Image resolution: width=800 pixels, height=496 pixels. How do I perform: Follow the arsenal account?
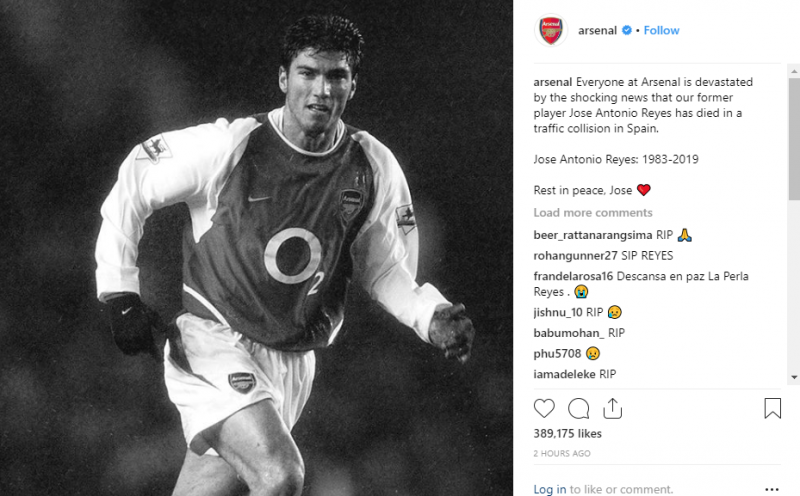(662, 31)
